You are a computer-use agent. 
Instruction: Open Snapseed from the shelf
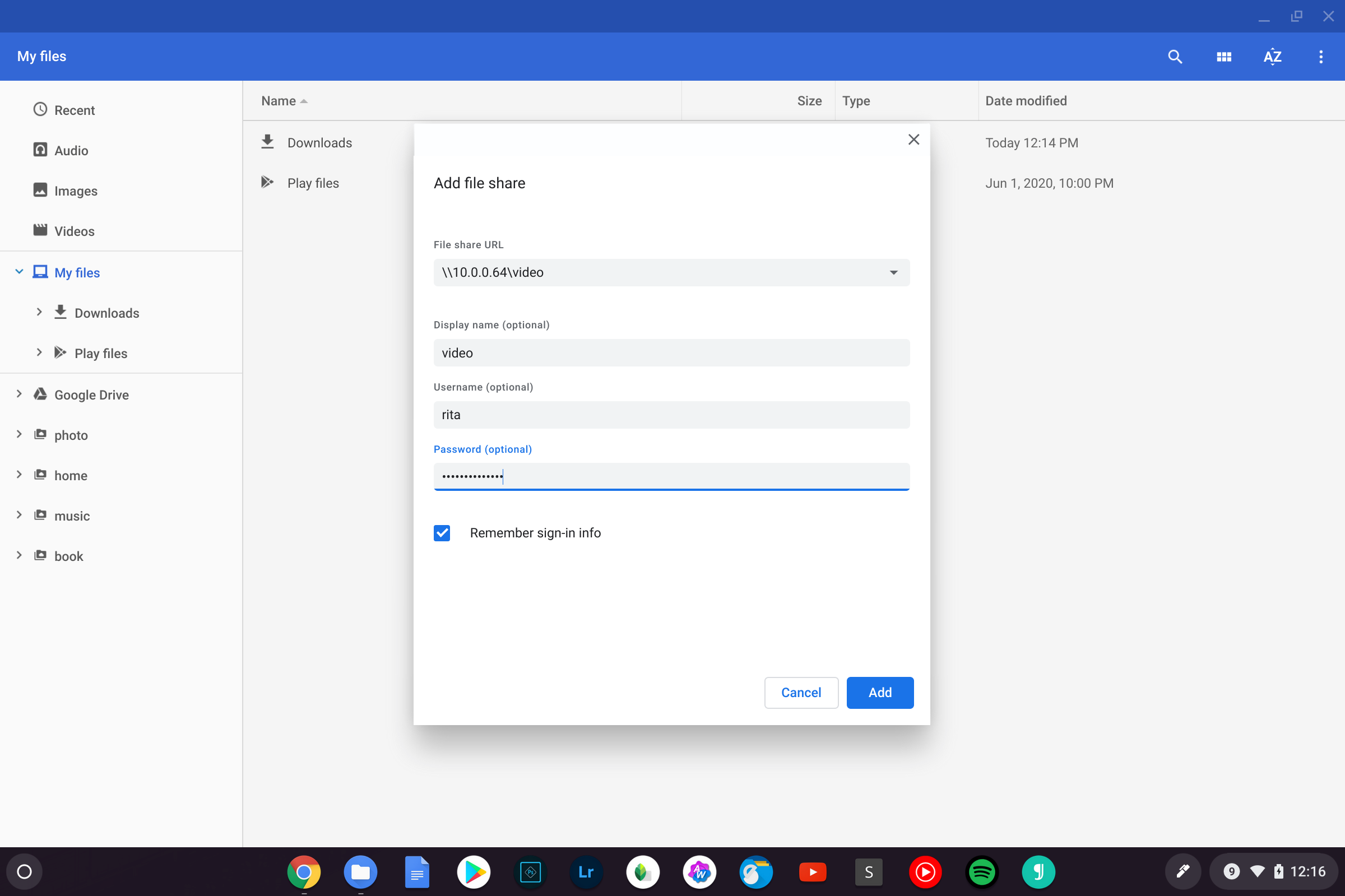(642, 871)
